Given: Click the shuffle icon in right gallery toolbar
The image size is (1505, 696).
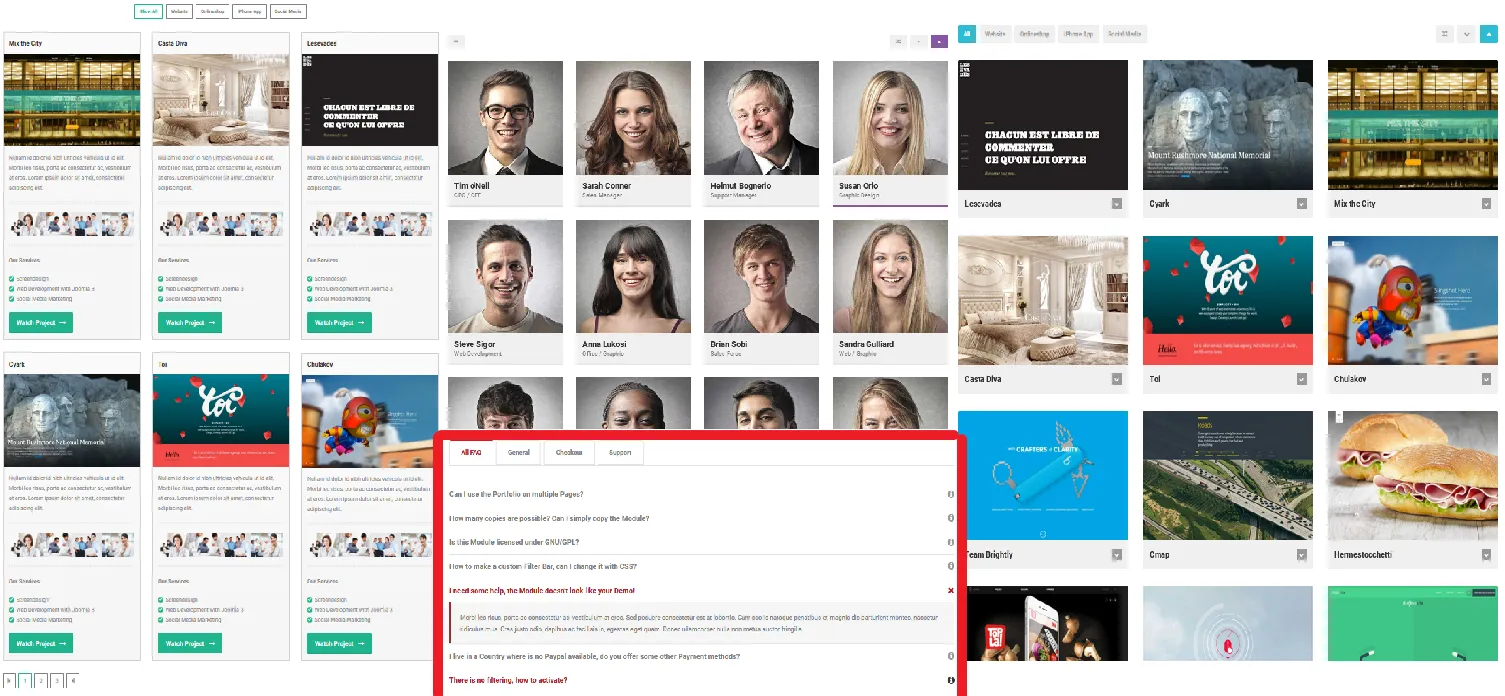Looking at the screenshot, I should [x=1444, y=34].
